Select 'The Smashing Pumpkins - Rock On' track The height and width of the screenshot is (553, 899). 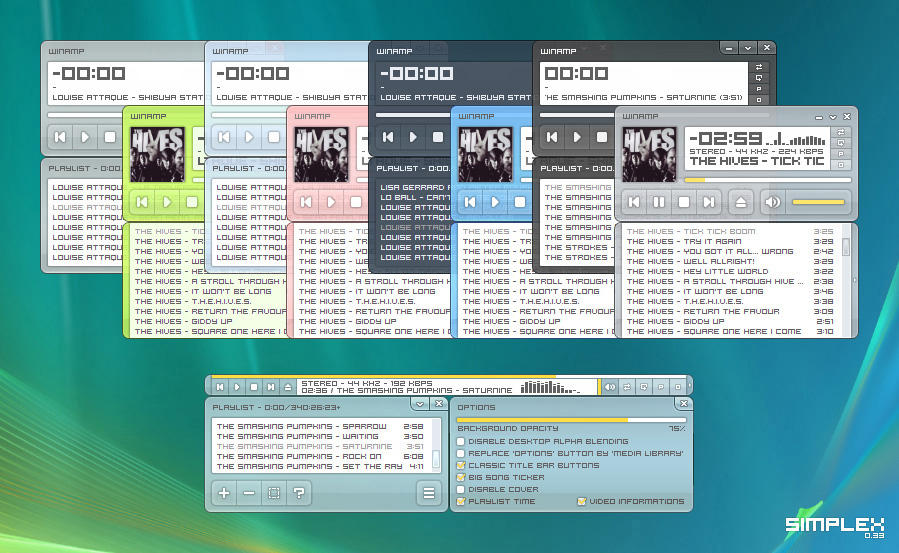320,456
